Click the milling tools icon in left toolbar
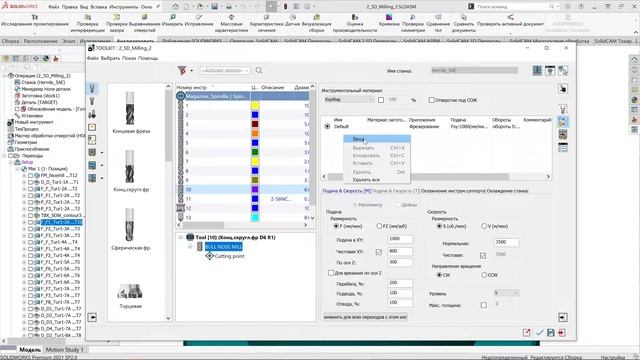Viewport: 640px width, 360px height. [92, 89]
